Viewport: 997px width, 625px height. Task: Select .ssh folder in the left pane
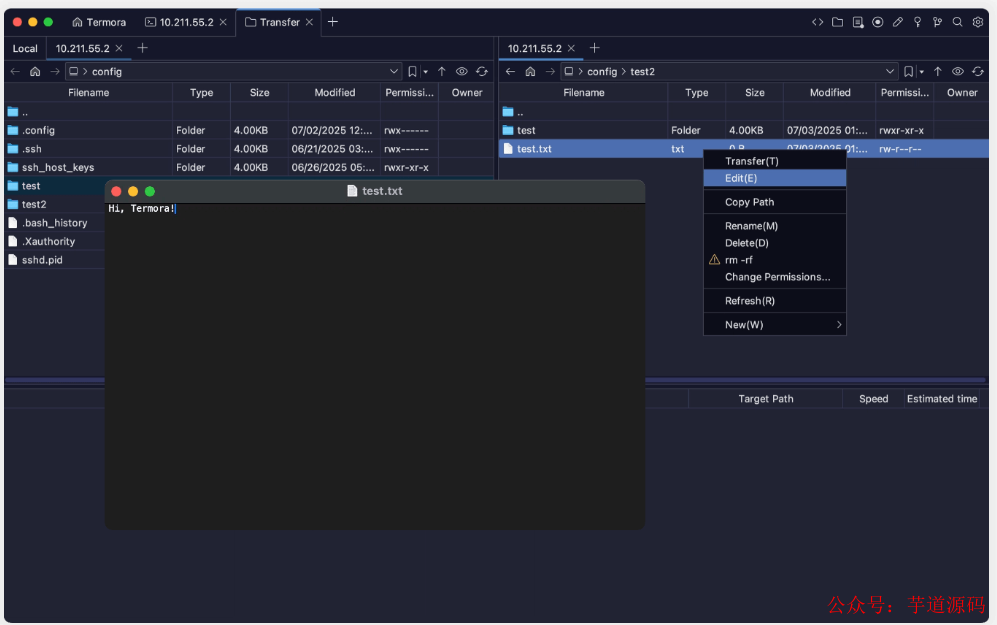[x=249, y=149]
